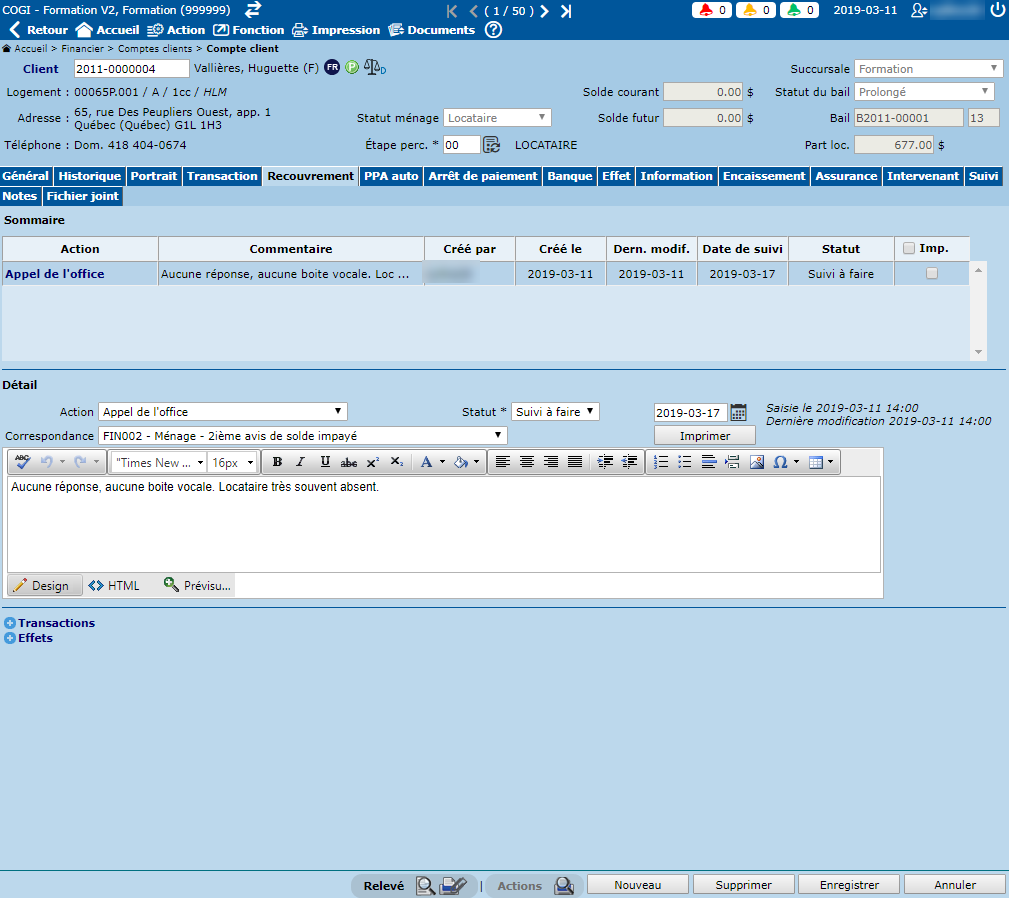The image size is (1009, 898).
Task: Click the Enregistrer button
Action: (849, 885)
